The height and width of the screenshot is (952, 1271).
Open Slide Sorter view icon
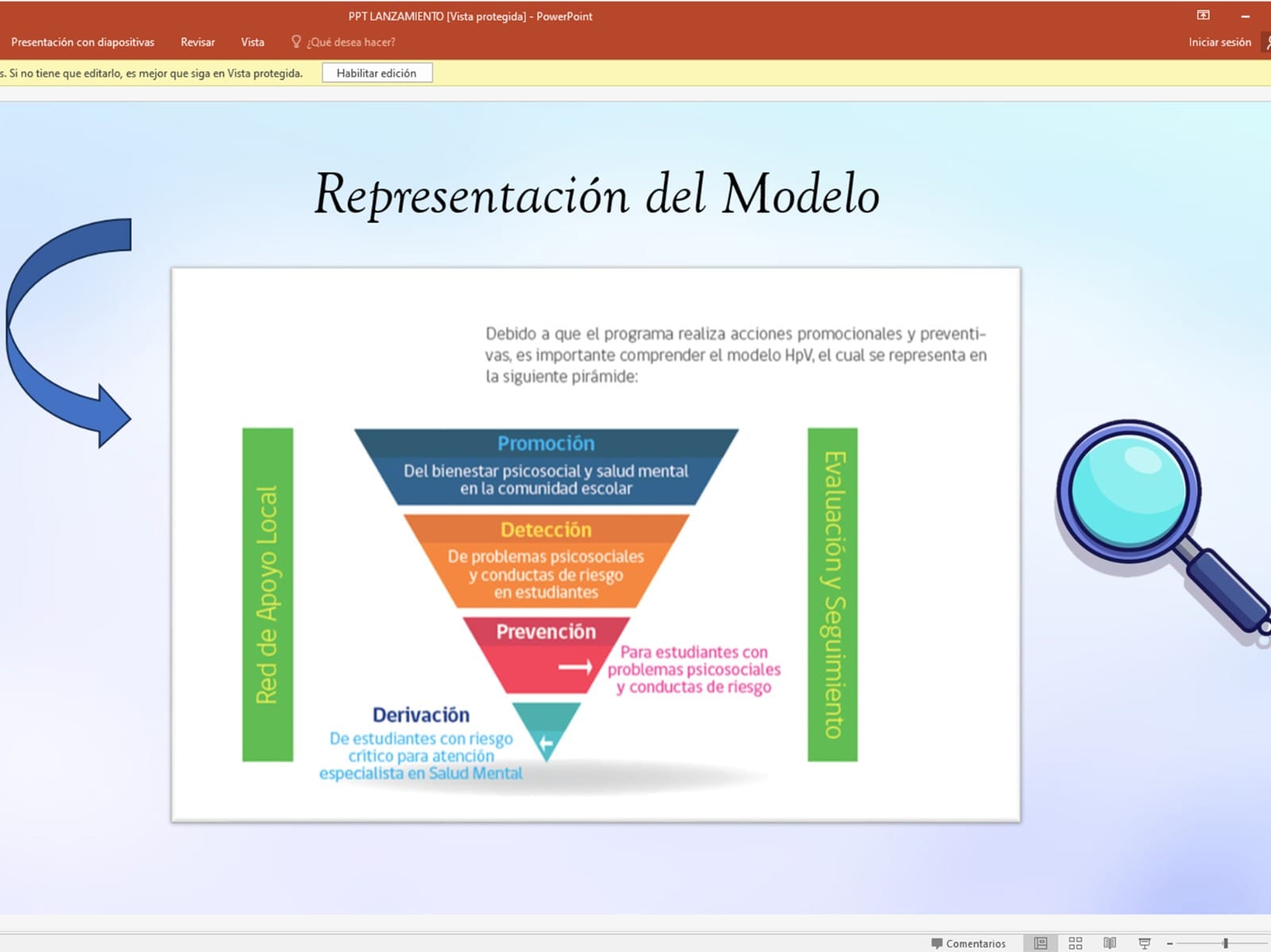click(x=1076, y=943)
